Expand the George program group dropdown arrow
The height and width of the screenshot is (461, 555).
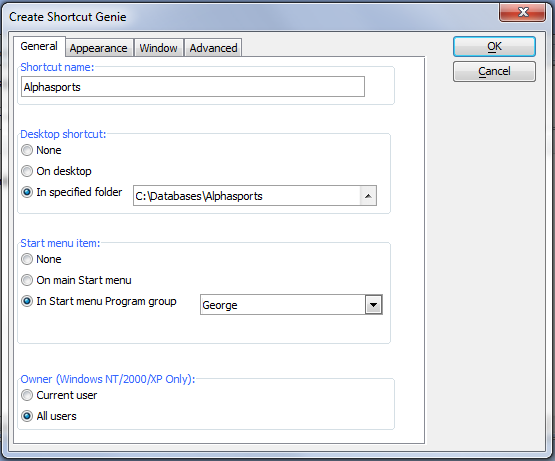point(373,305)
